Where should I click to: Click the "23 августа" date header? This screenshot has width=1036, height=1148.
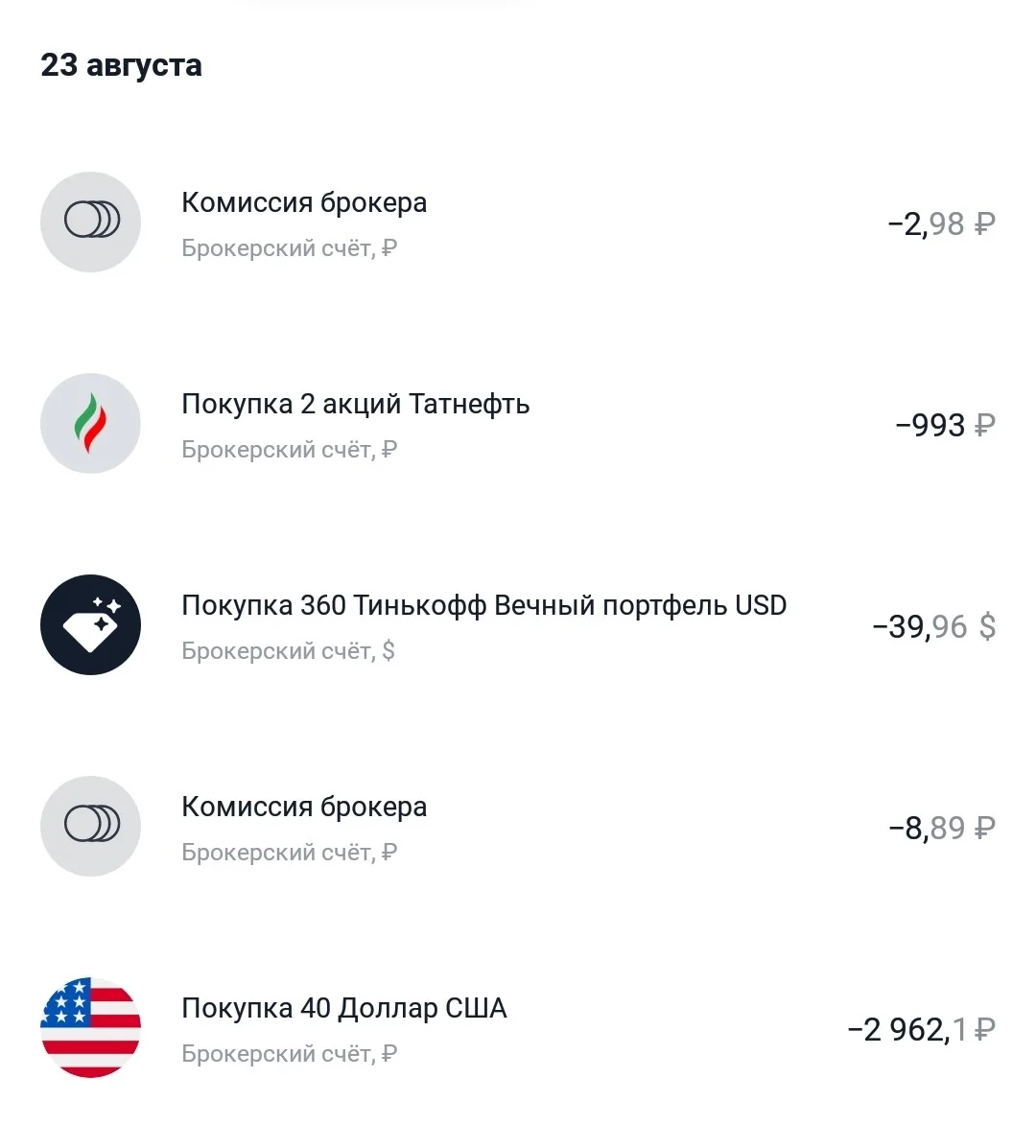tap(122, 65)
